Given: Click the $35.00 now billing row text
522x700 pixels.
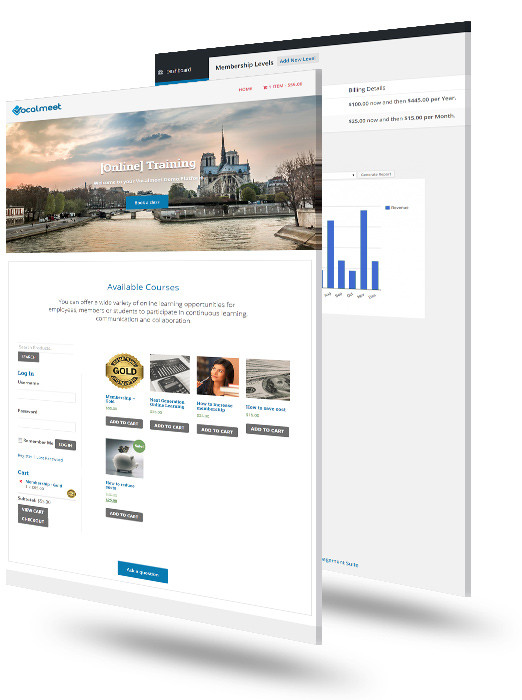Looking at the screenshot, I should click(x=401, y=119).
